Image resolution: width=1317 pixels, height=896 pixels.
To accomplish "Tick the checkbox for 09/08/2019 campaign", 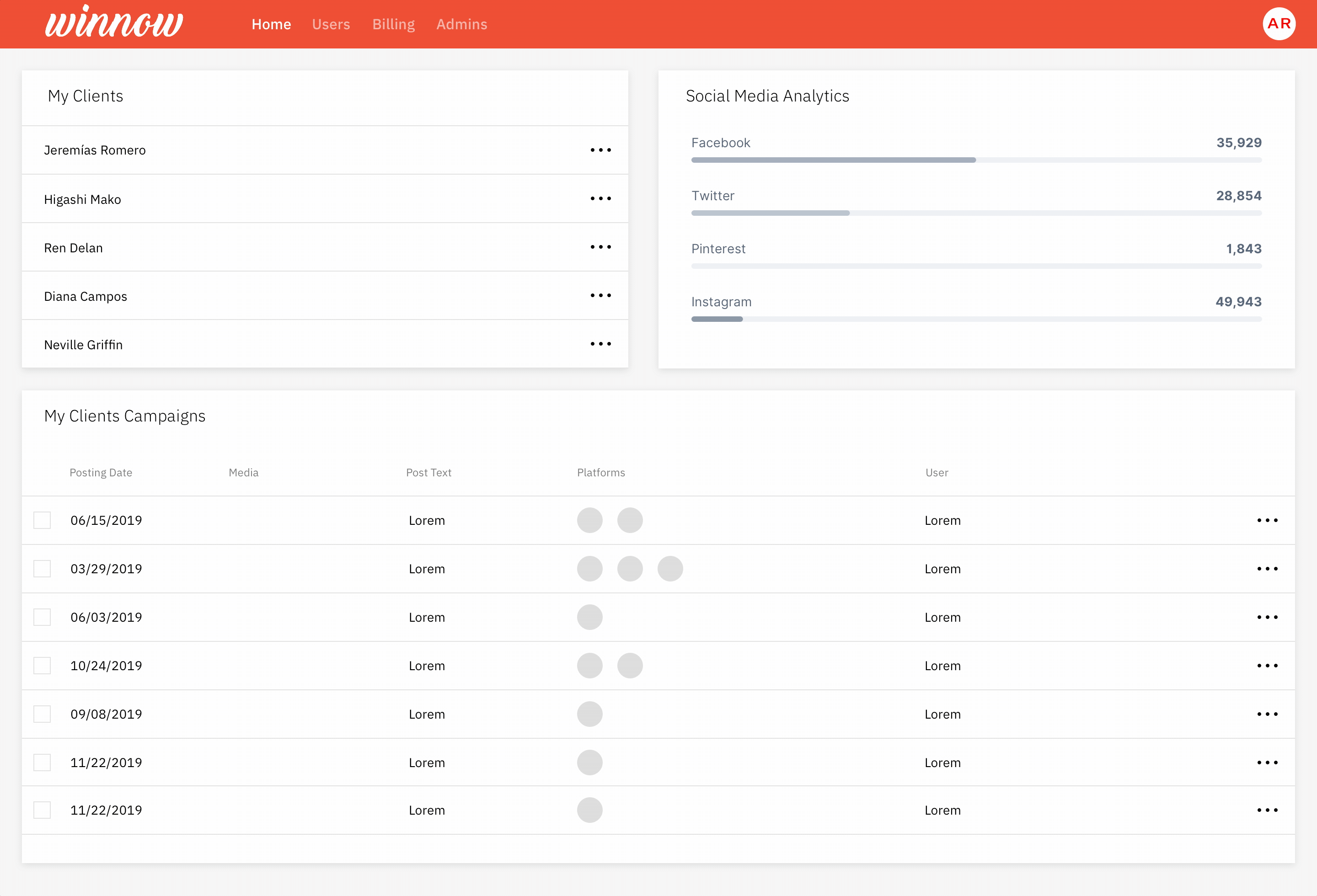I will [x=42, y=714].
